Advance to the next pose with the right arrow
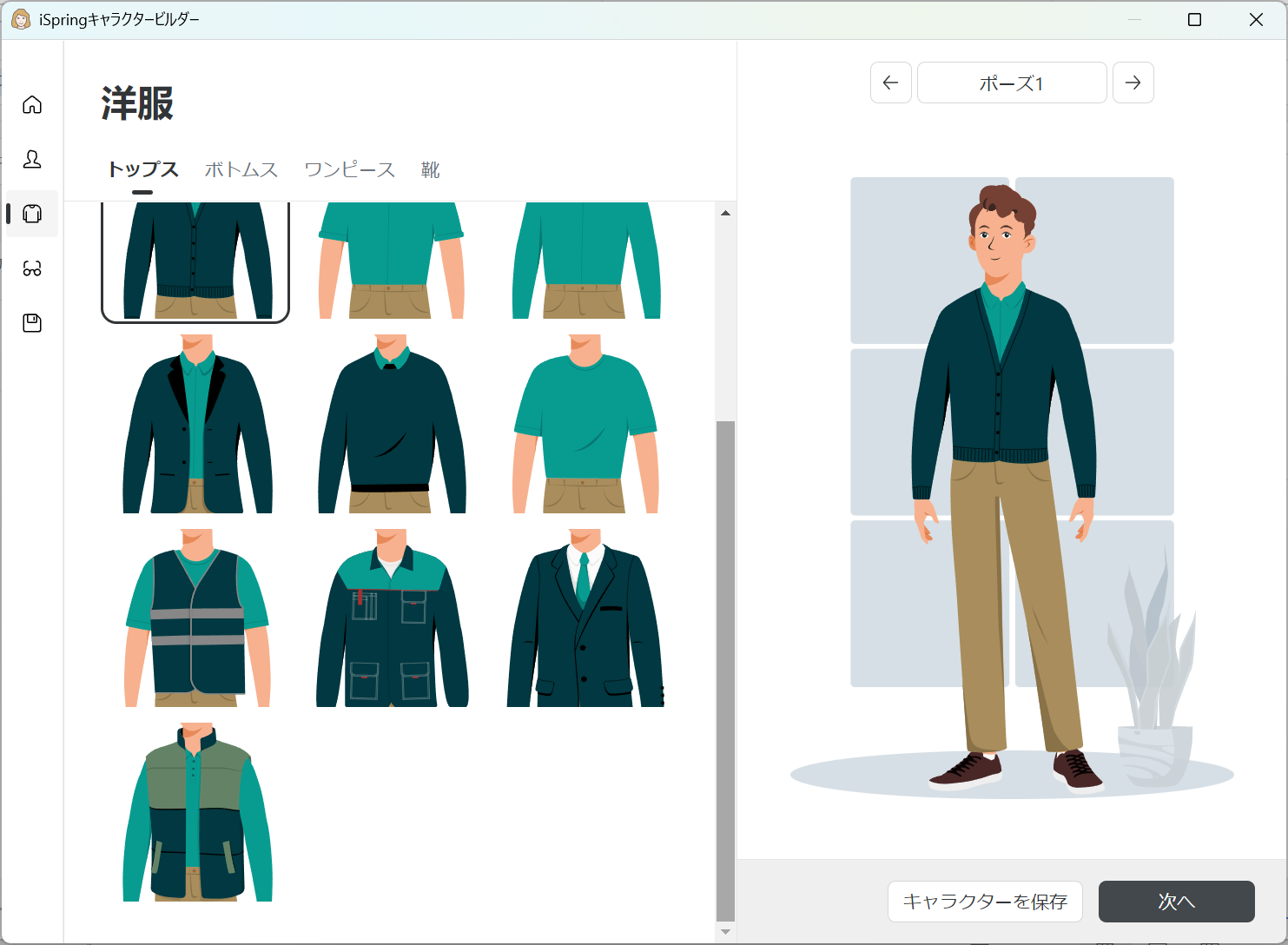The image size is (1288, 945). click(1133, 83)
